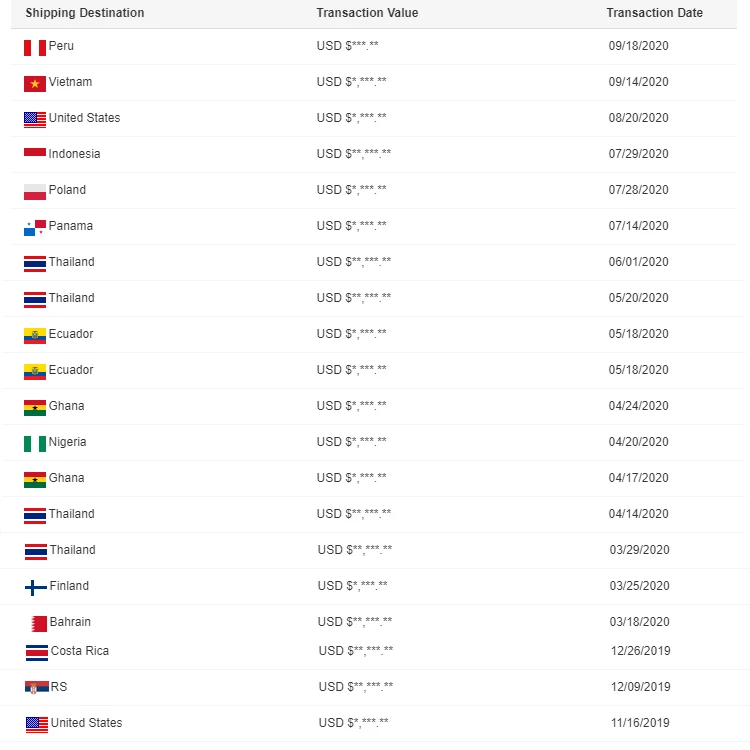The width and height of the screenshot is (750, 750).
Task: Select the Costa Rica destination text
Action: 80,651
